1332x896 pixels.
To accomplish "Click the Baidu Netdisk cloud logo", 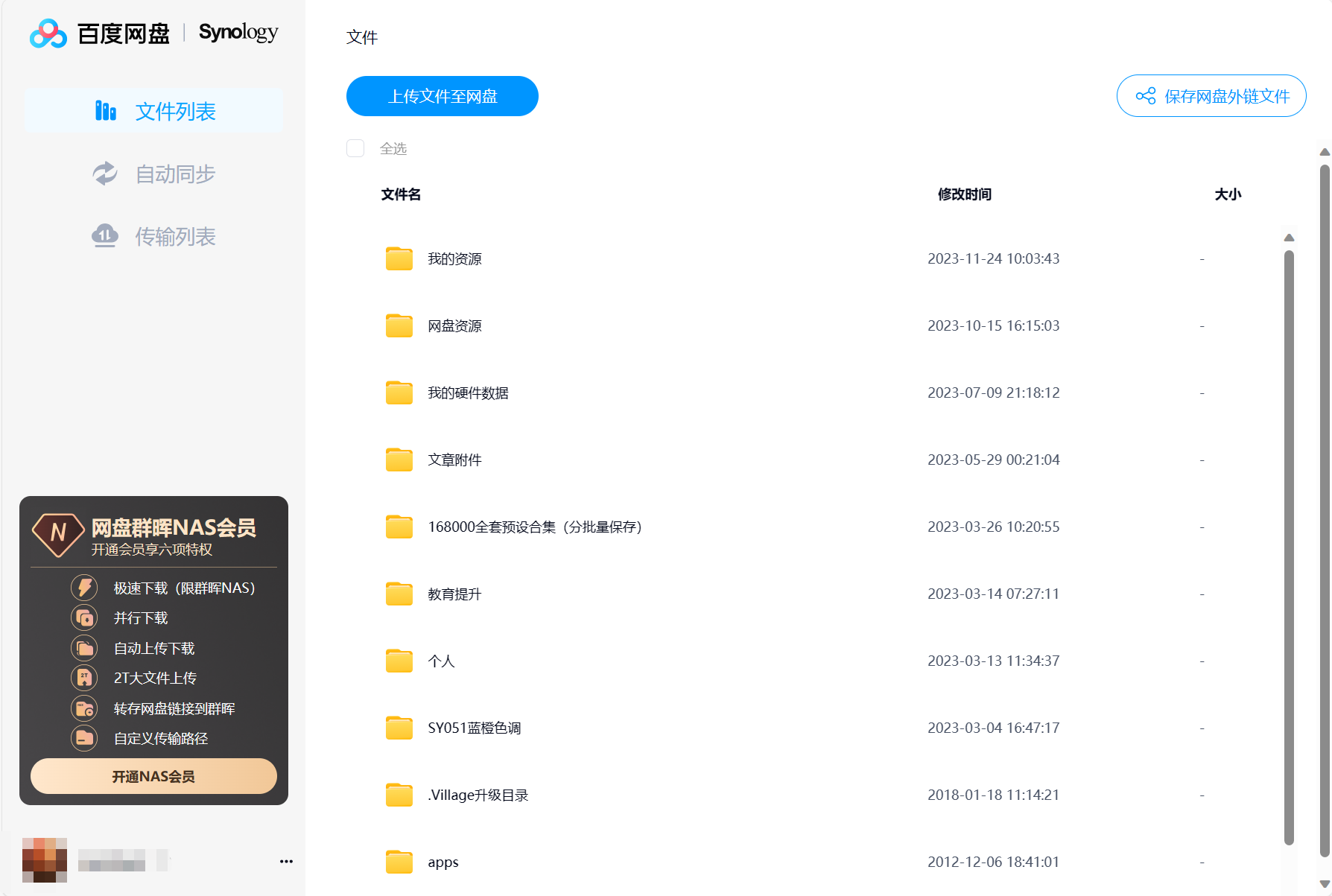I will (48, 34).
